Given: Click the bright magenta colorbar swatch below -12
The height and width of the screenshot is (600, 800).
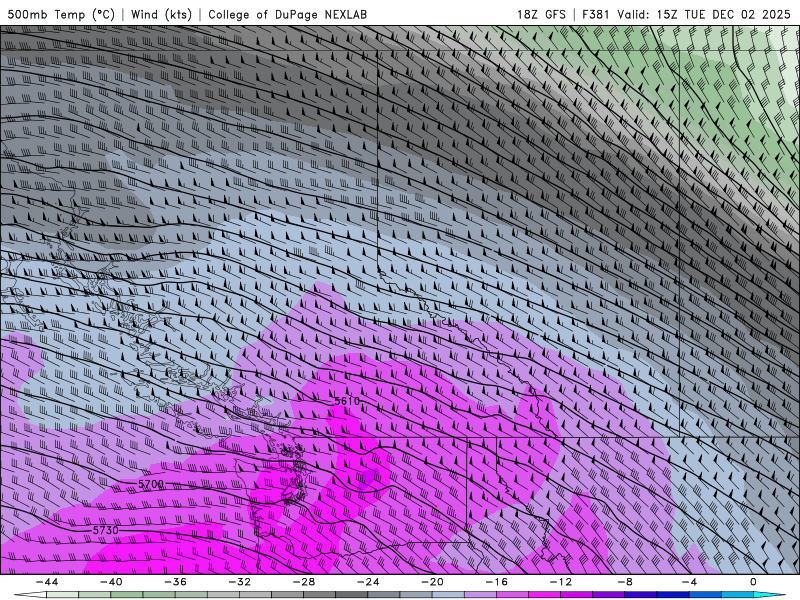Looking at the screenshot, I should click(x=544, y=595).
